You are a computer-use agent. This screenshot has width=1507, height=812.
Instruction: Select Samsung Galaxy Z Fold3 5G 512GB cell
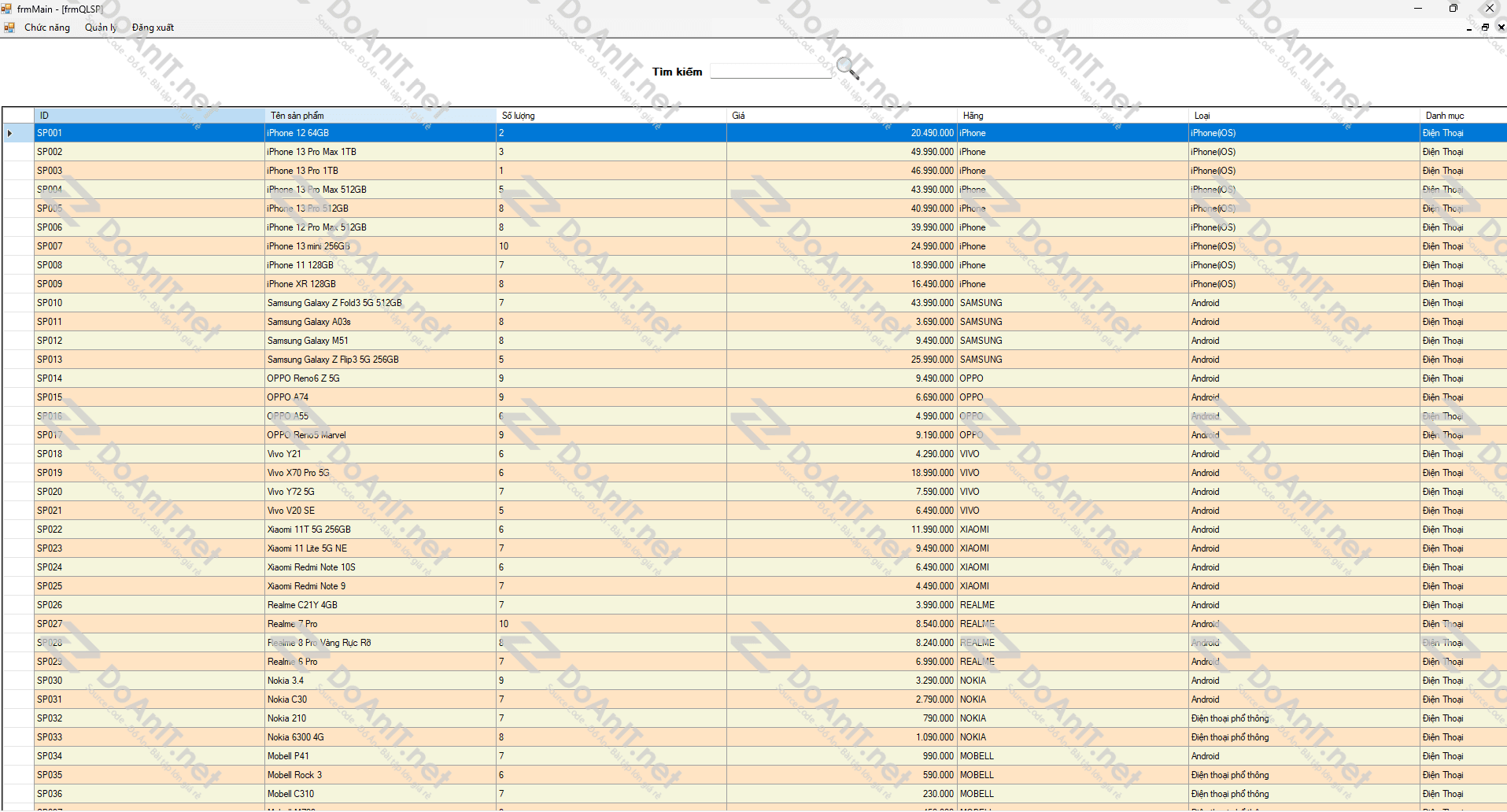click(x=381, y=303)
